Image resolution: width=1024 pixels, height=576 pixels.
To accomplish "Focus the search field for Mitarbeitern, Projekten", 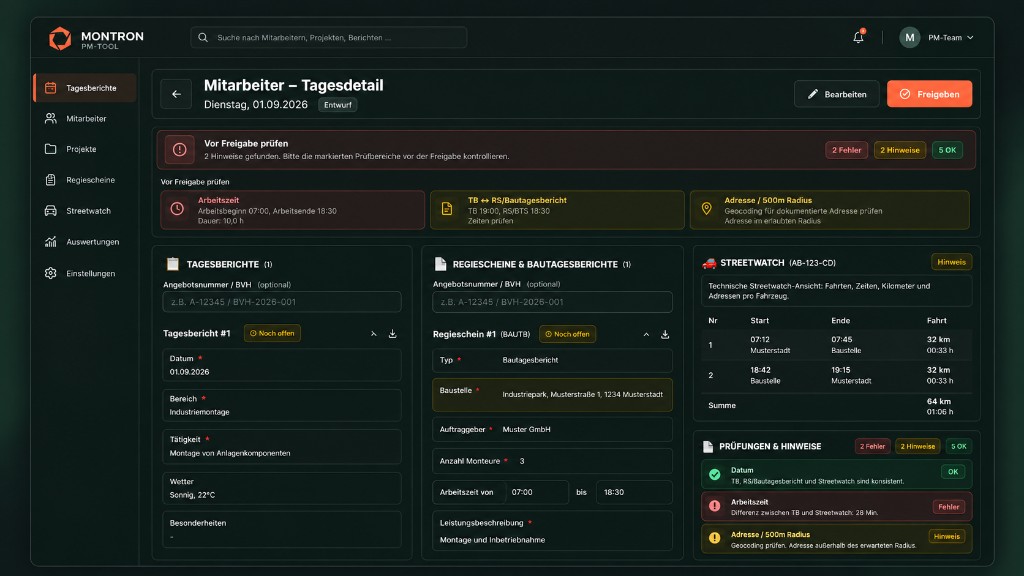I will click(x=328, y=38).
